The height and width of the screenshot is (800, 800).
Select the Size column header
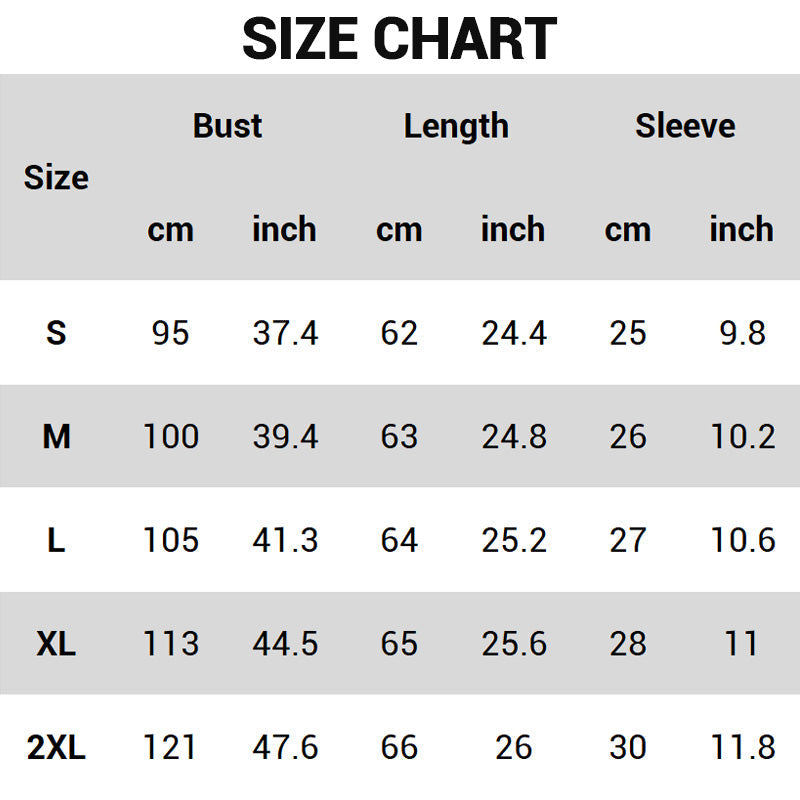pyautogui.click(x=56, y=178)
